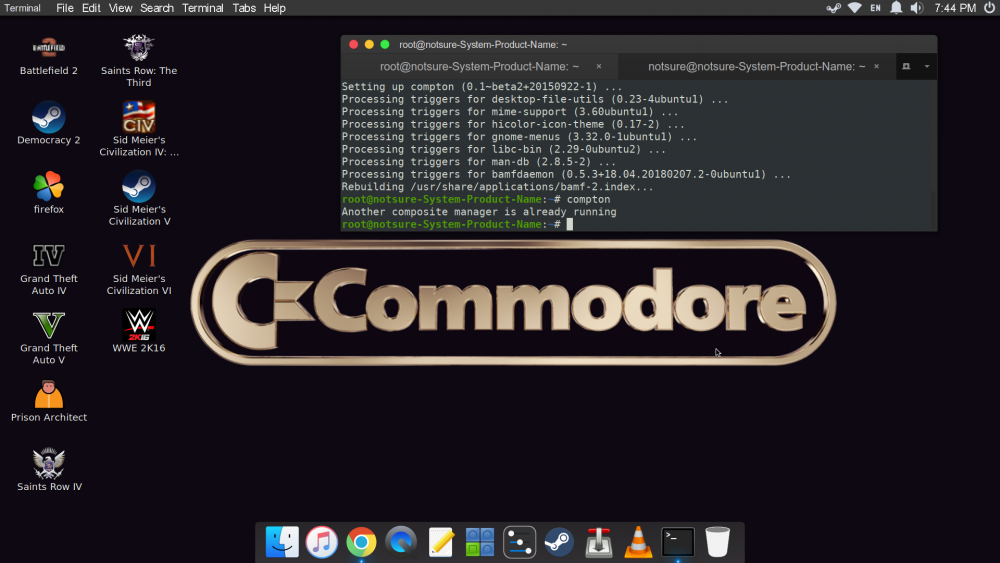Open the Search menu in menu bar
The height and width of the screenshot is (563, 1000).
click(x=156, y=8)
